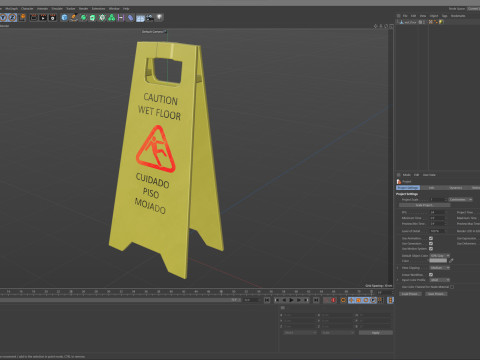Toggle Position keyframe recording
480x360 pixels.
(351, 300)
